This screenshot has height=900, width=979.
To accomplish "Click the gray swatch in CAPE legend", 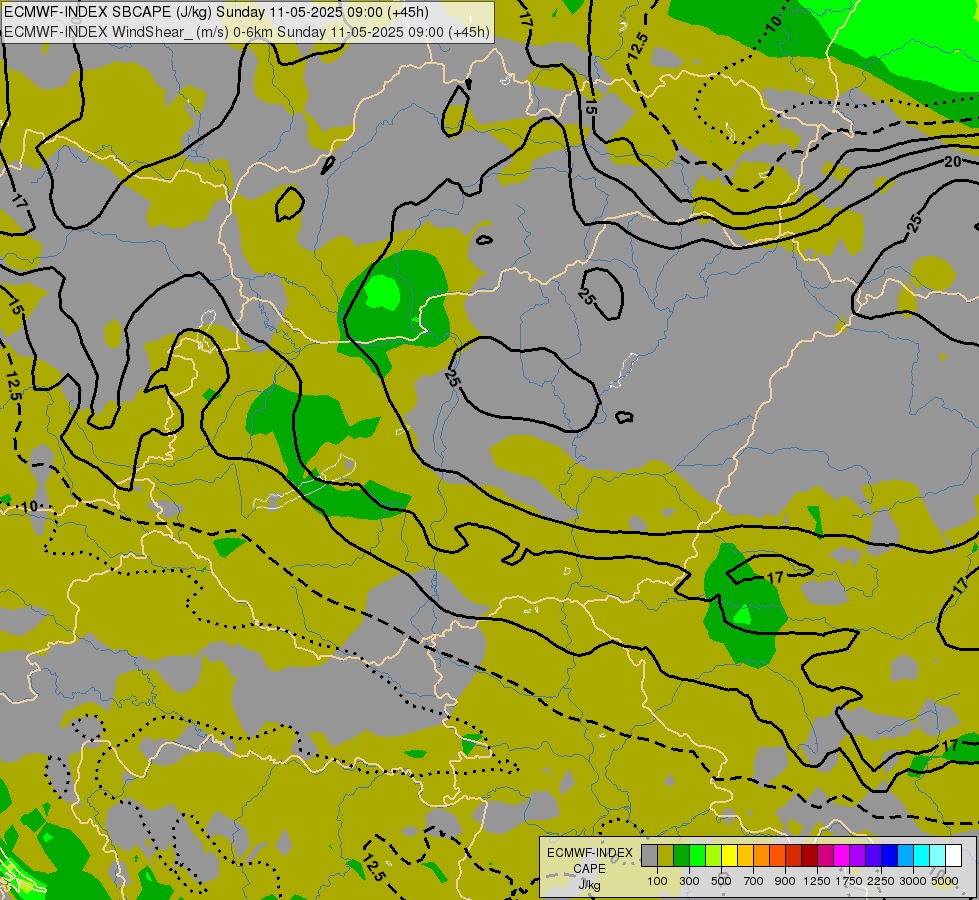I will [649, 856].
